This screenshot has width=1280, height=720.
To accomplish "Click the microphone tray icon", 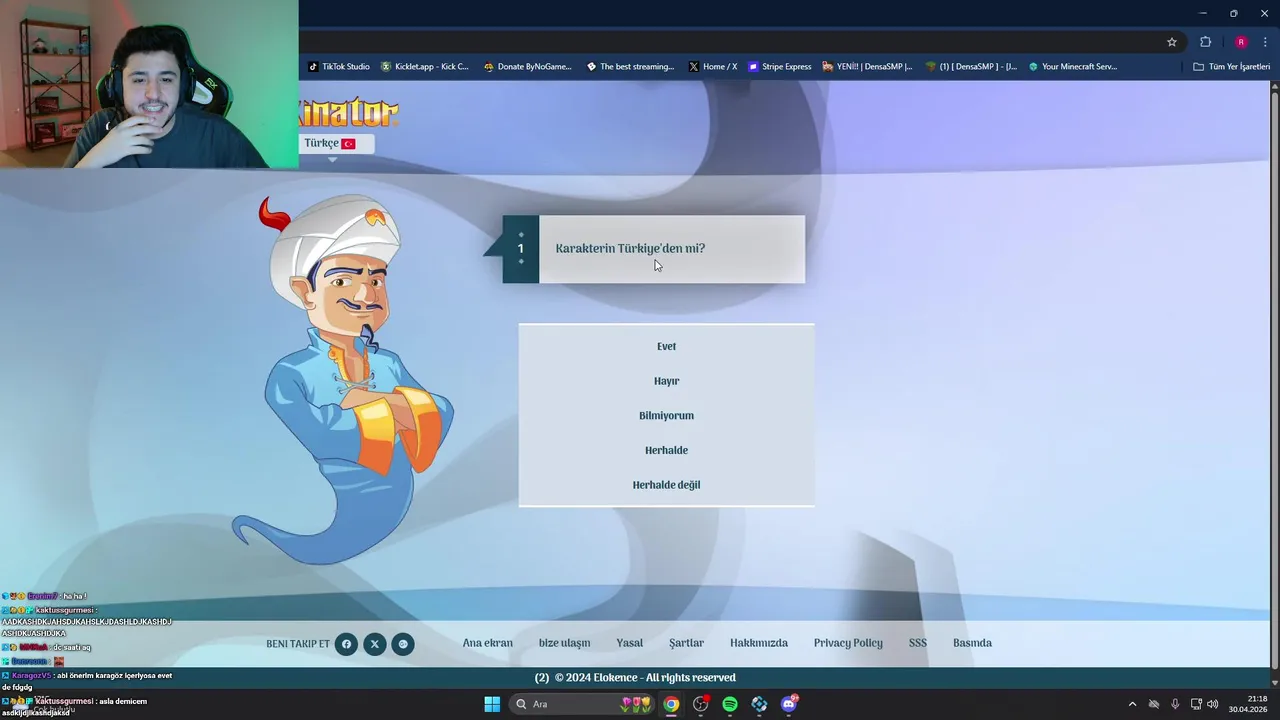I will tap(1175, 704).
